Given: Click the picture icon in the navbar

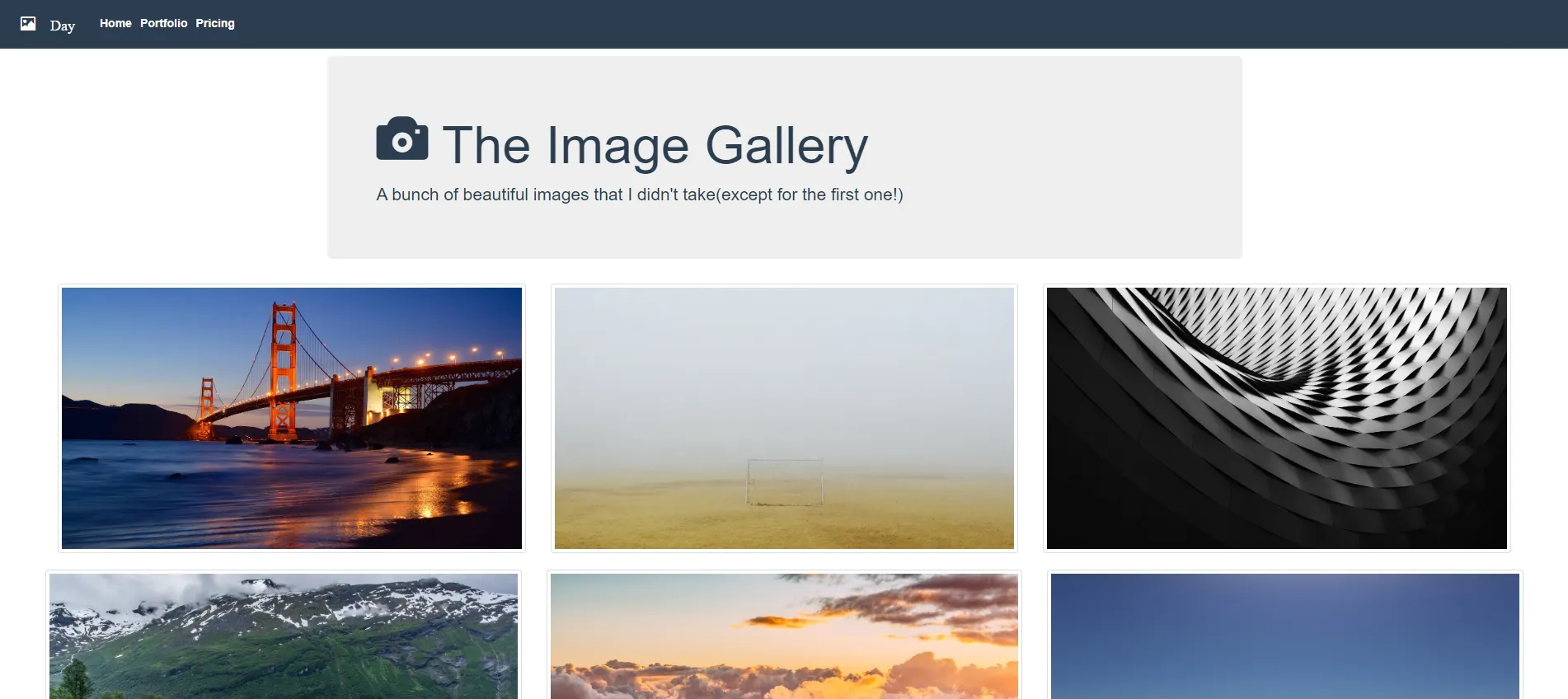Looking at the screenshot, I should (x=28, y=23).
